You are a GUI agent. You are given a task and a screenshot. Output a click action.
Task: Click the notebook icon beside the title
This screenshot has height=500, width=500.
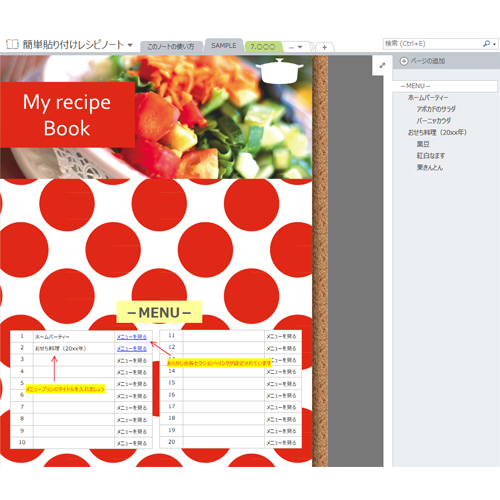tap(12, 44)
